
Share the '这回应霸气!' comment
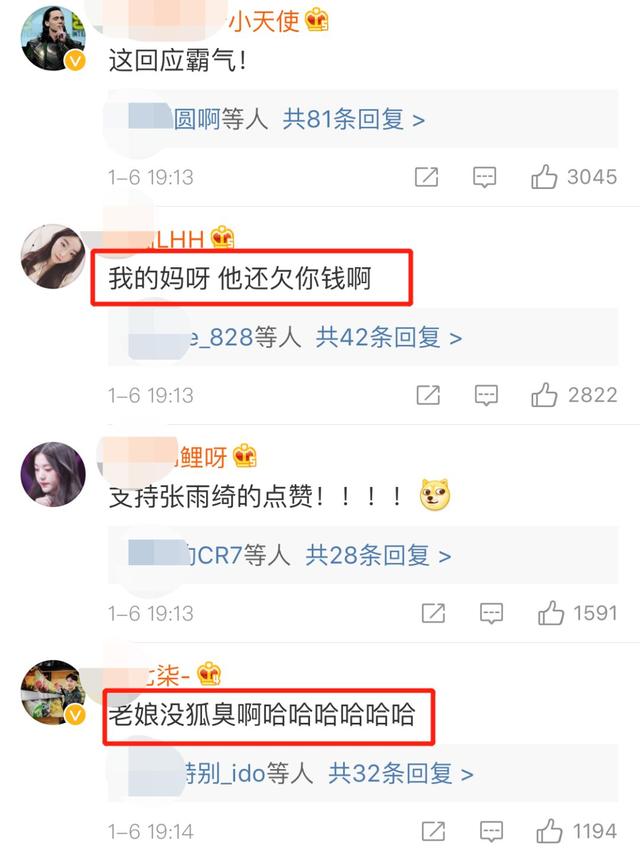click(426, 177)
